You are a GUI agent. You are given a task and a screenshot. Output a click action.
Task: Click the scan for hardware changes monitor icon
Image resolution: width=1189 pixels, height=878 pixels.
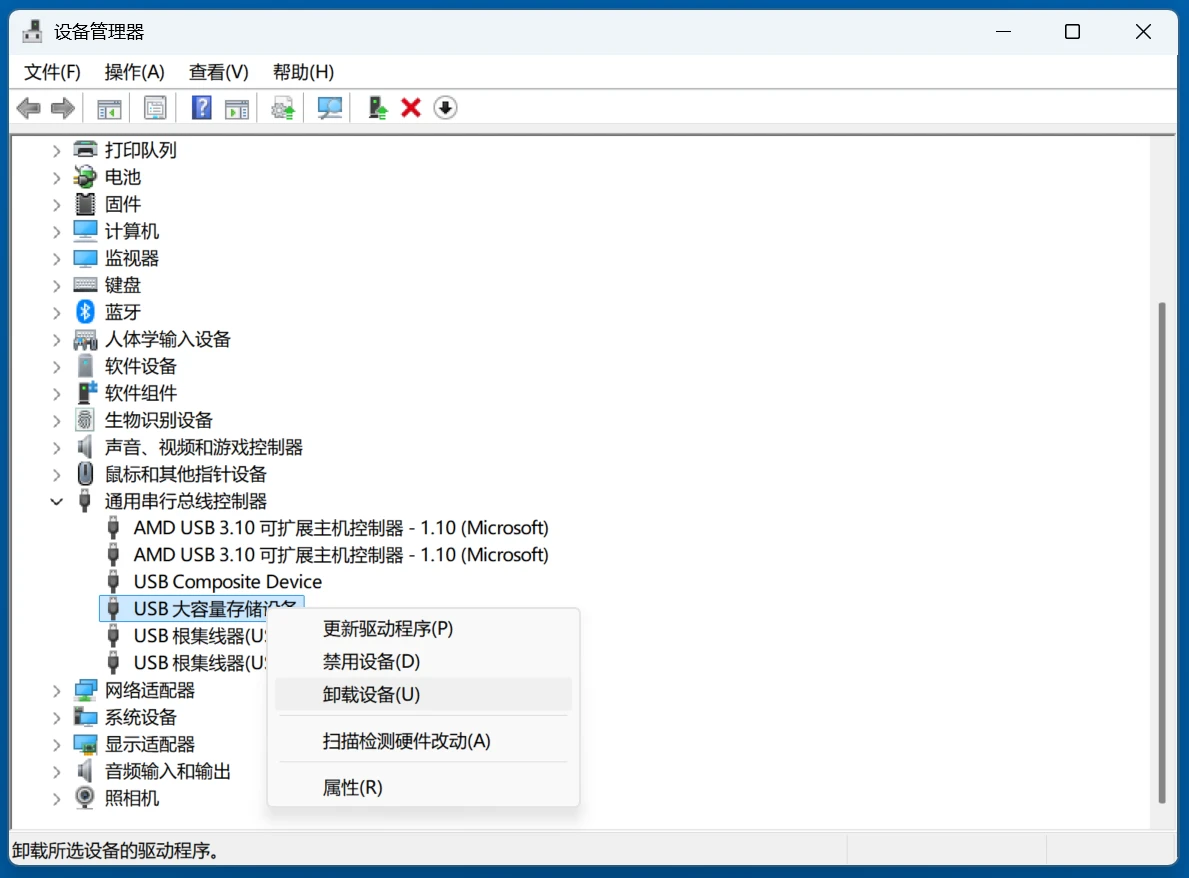coord(329,108)
